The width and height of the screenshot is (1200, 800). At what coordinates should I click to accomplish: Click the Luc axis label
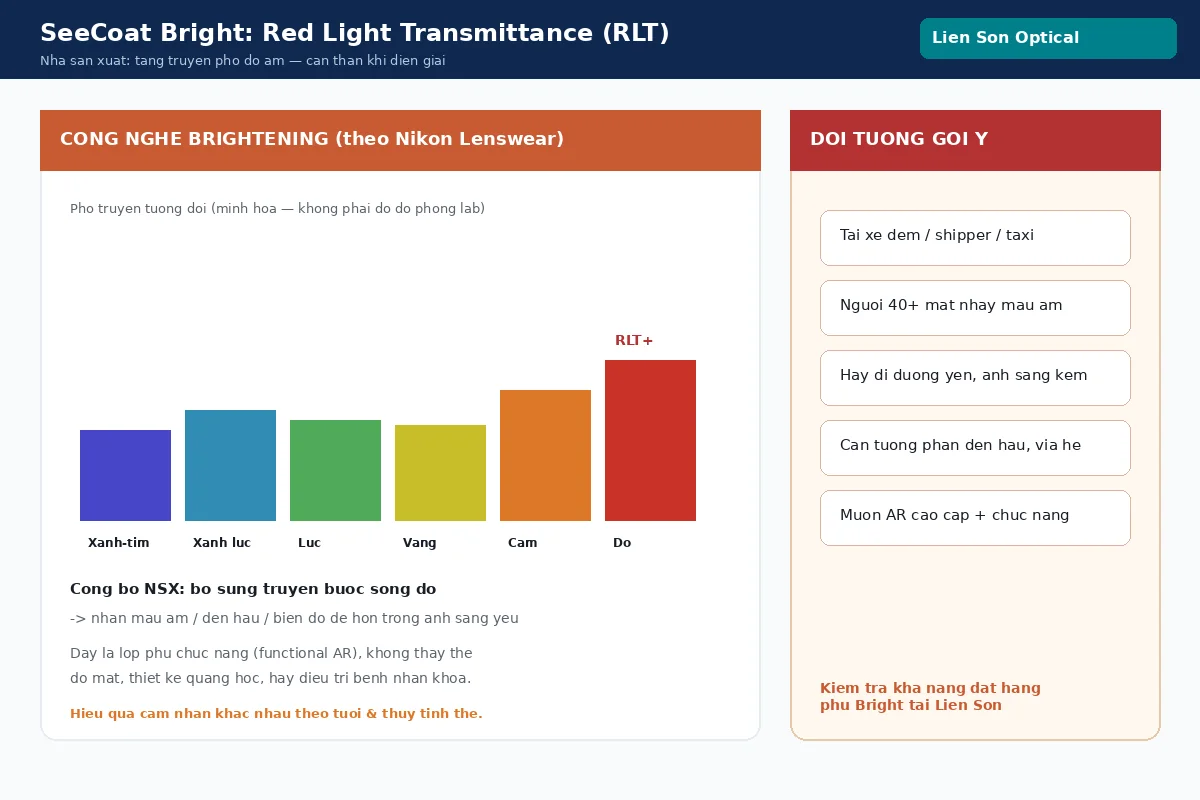(x=309, y=543)
